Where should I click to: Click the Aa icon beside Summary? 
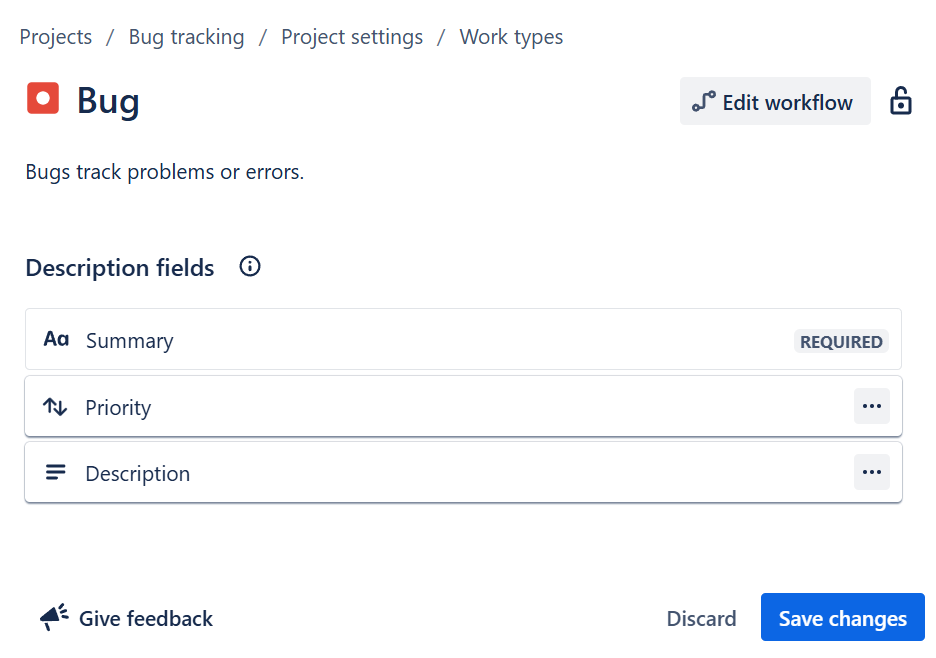pyautogui.click(x=56, y=339)
